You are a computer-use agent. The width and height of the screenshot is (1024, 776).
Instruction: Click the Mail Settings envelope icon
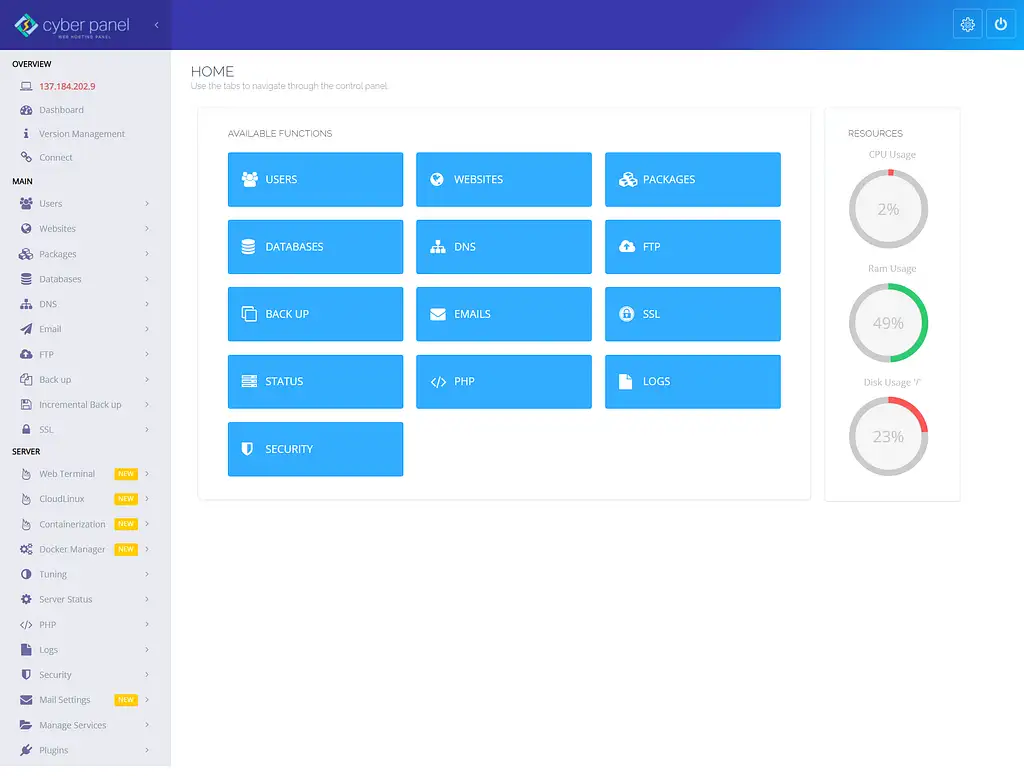coord(26,700)
